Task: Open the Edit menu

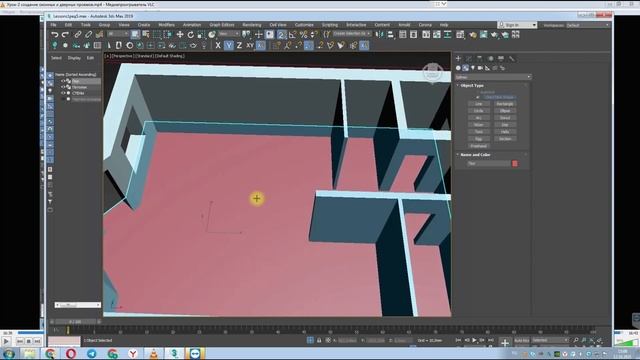Action: (68, 25)
